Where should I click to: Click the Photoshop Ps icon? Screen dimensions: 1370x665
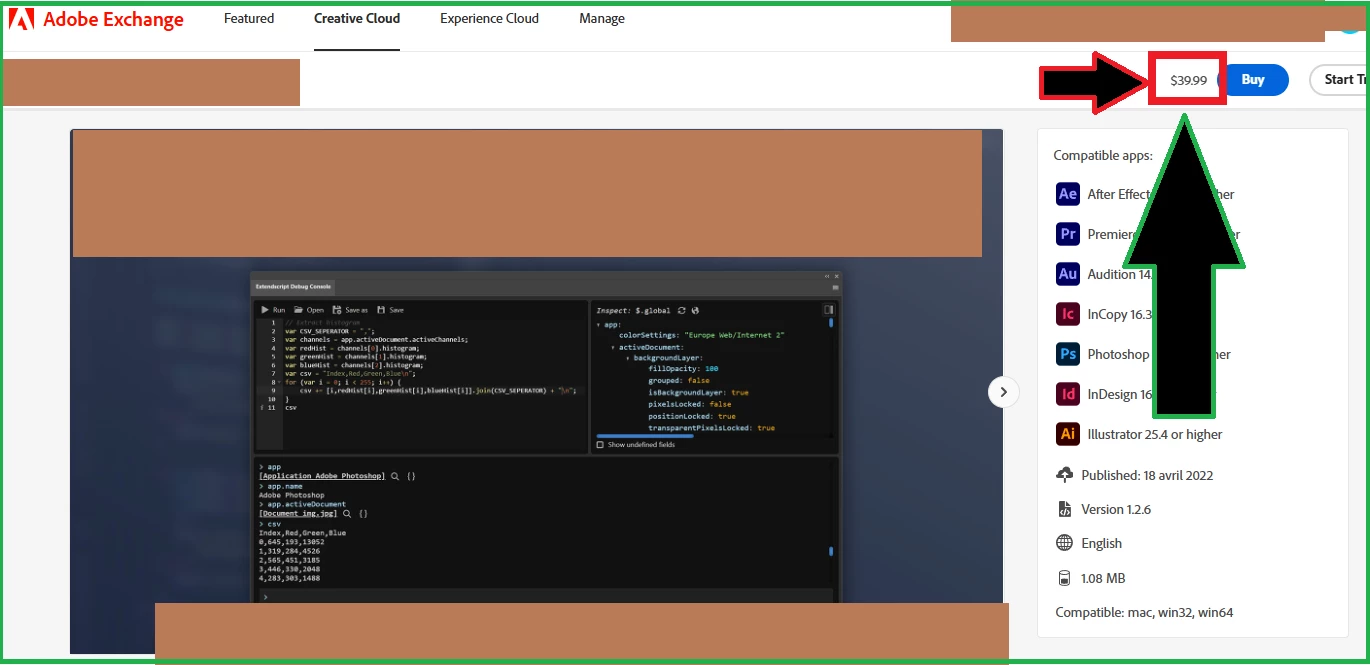coord(1068,354)
